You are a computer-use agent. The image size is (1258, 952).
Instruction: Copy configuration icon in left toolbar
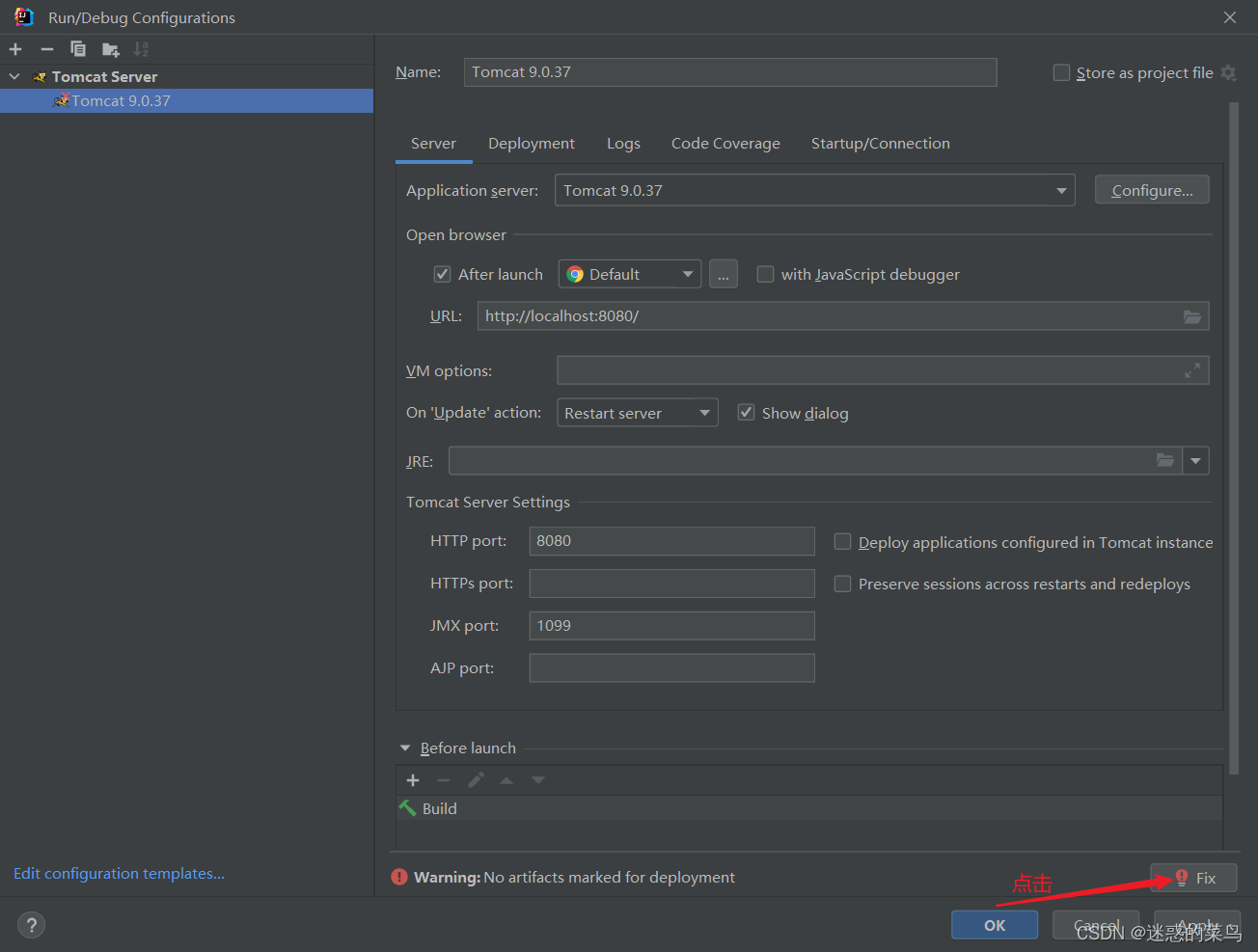click(x=78, y=49)
